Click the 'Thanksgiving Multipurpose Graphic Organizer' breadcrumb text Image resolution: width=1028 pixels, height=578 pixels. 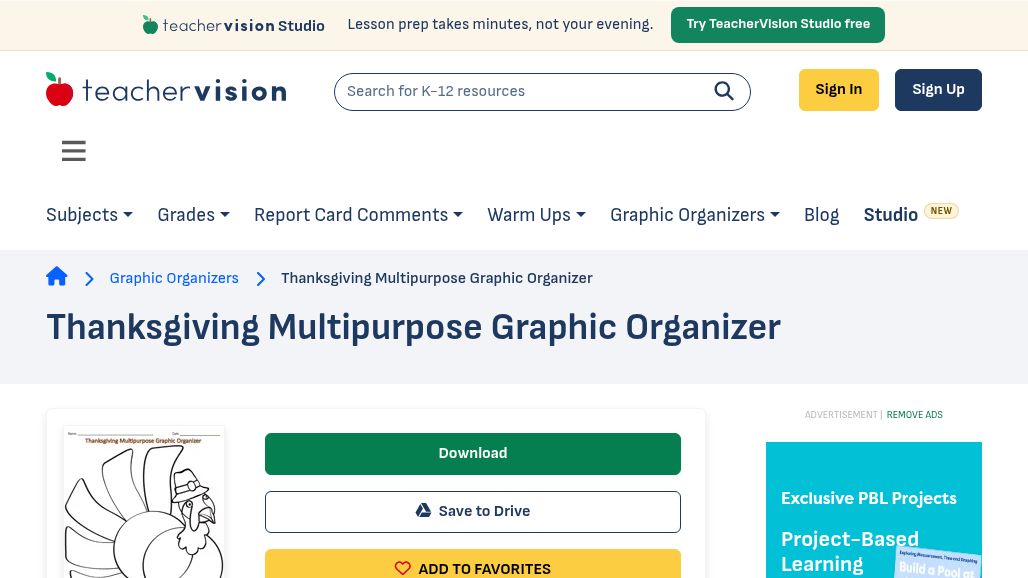point(437,278)
